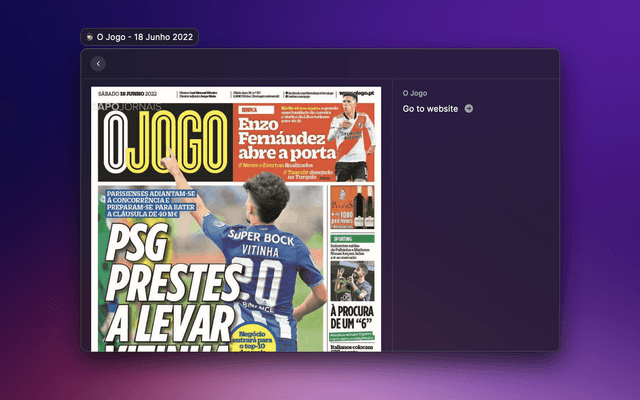The width and height of the screenshot is (640, 400).
Task: Select the 'O Jogo - 18 Junho 2022' title
Action: pos(145,37)
